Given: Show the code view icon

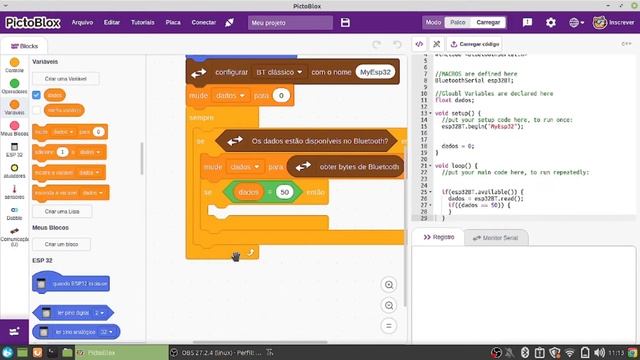Looking at the screenshot, I should [419, 44].
